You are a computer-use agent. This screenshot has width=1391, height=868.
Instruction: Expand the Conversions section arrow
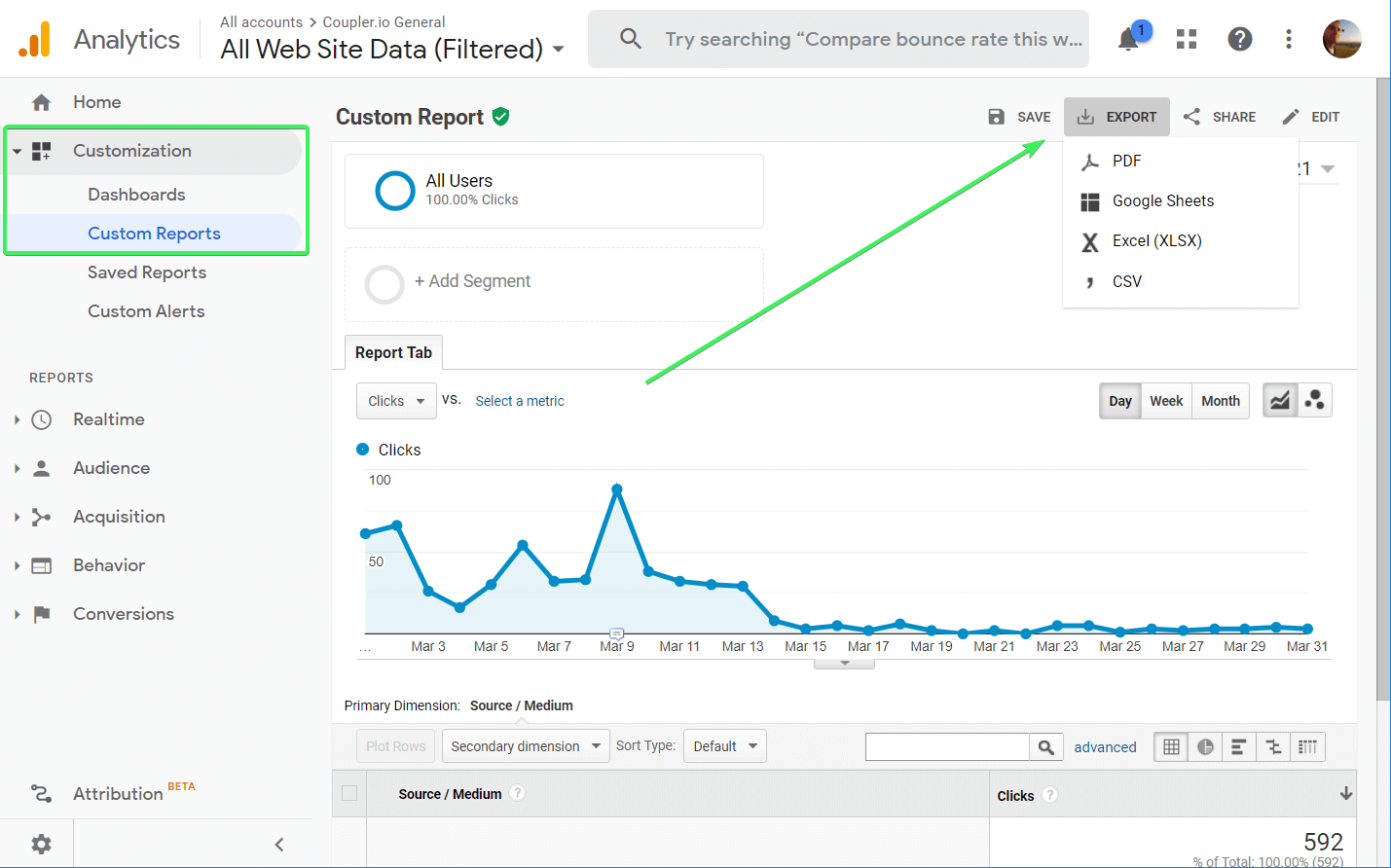pyautogui.click(x=17, y=614)
